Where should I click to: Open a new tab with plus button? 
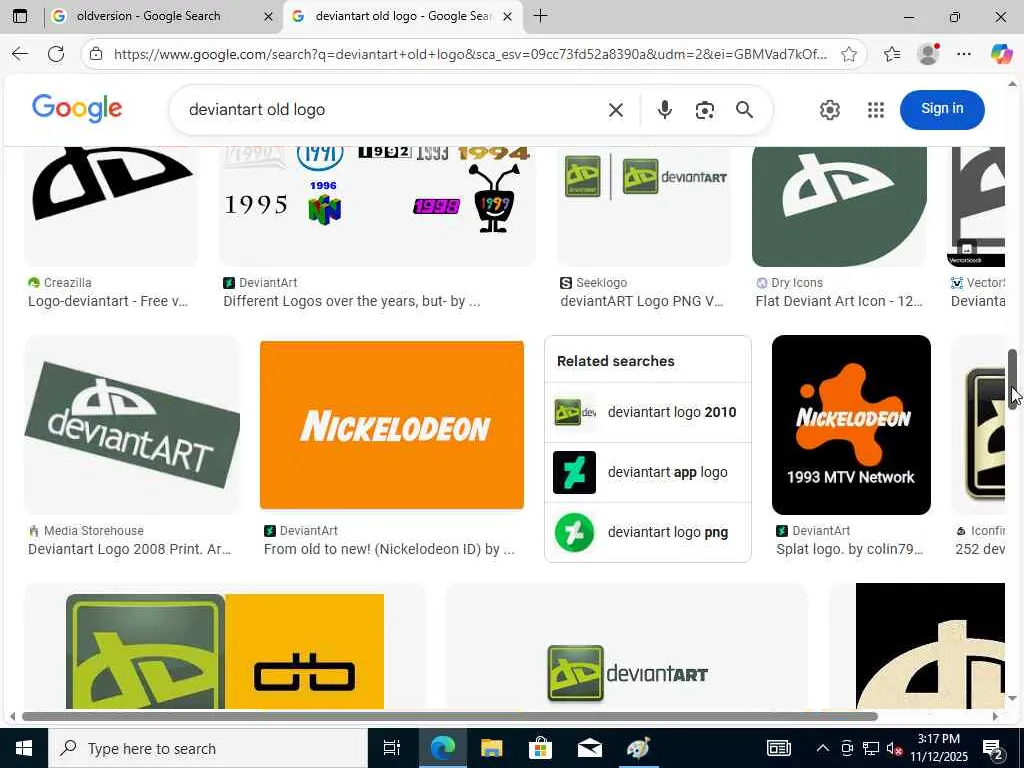coord(540,16)
